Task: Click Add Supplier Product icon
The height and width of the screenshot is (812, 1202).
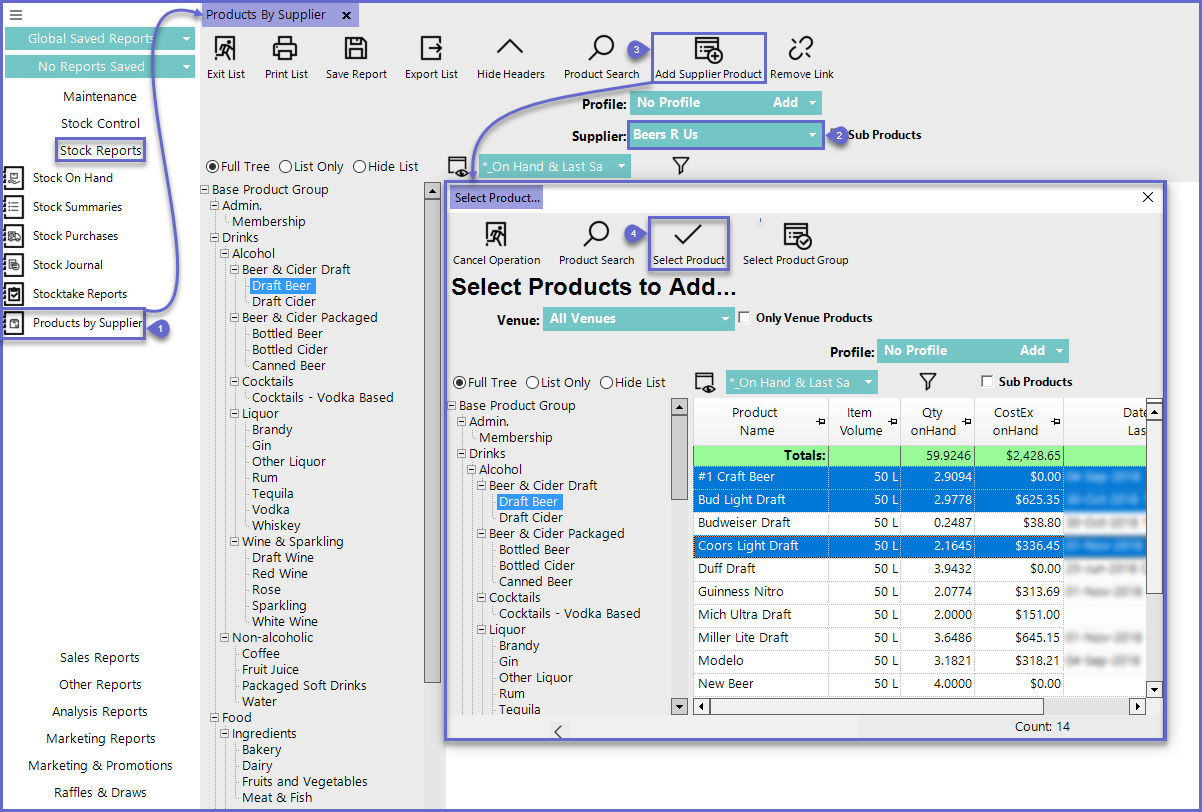Action: pyautogui.click(x=708, y=49)
